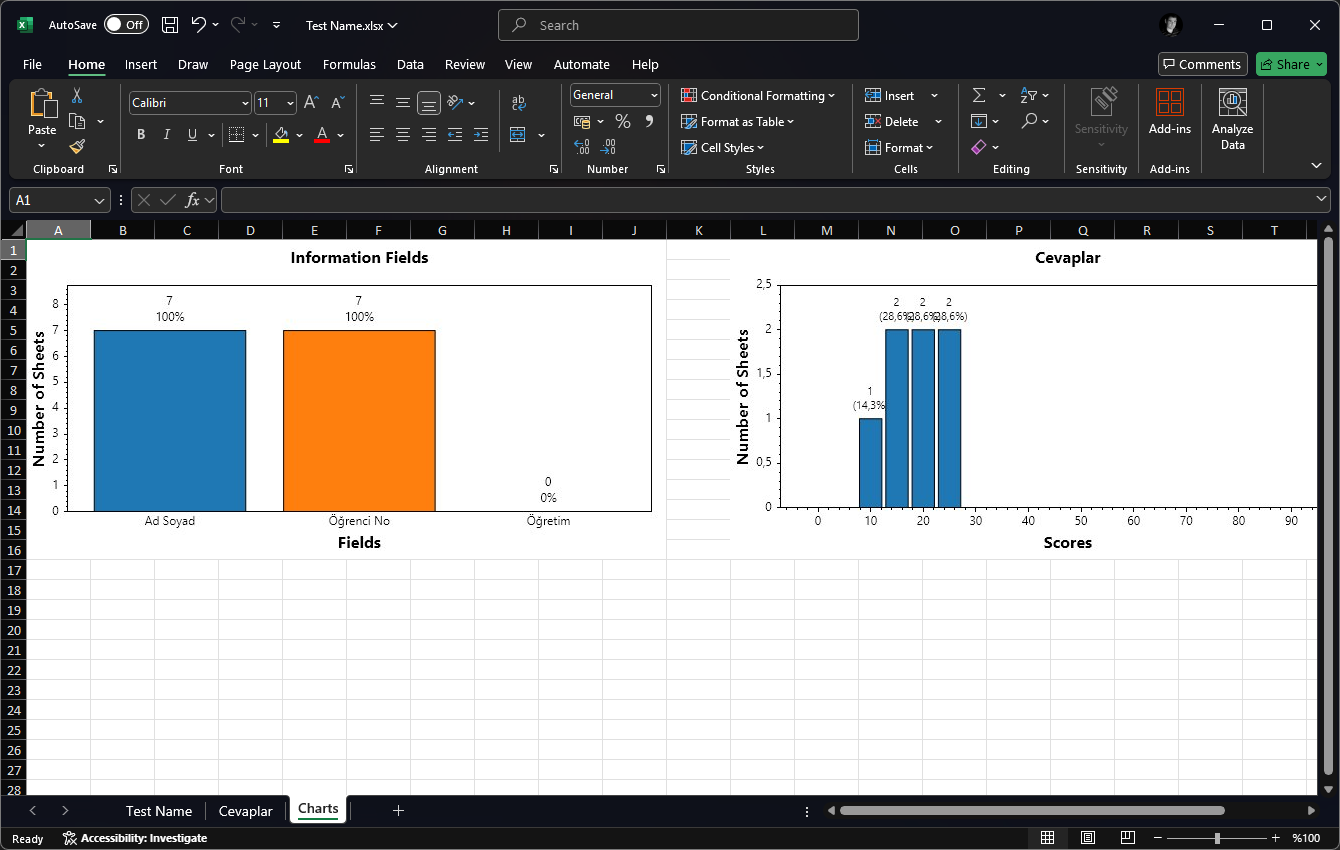Viewport: 1340px width, 850px height.
Task: Open the Insert ribbon tab
Action: tap(140, 64)
